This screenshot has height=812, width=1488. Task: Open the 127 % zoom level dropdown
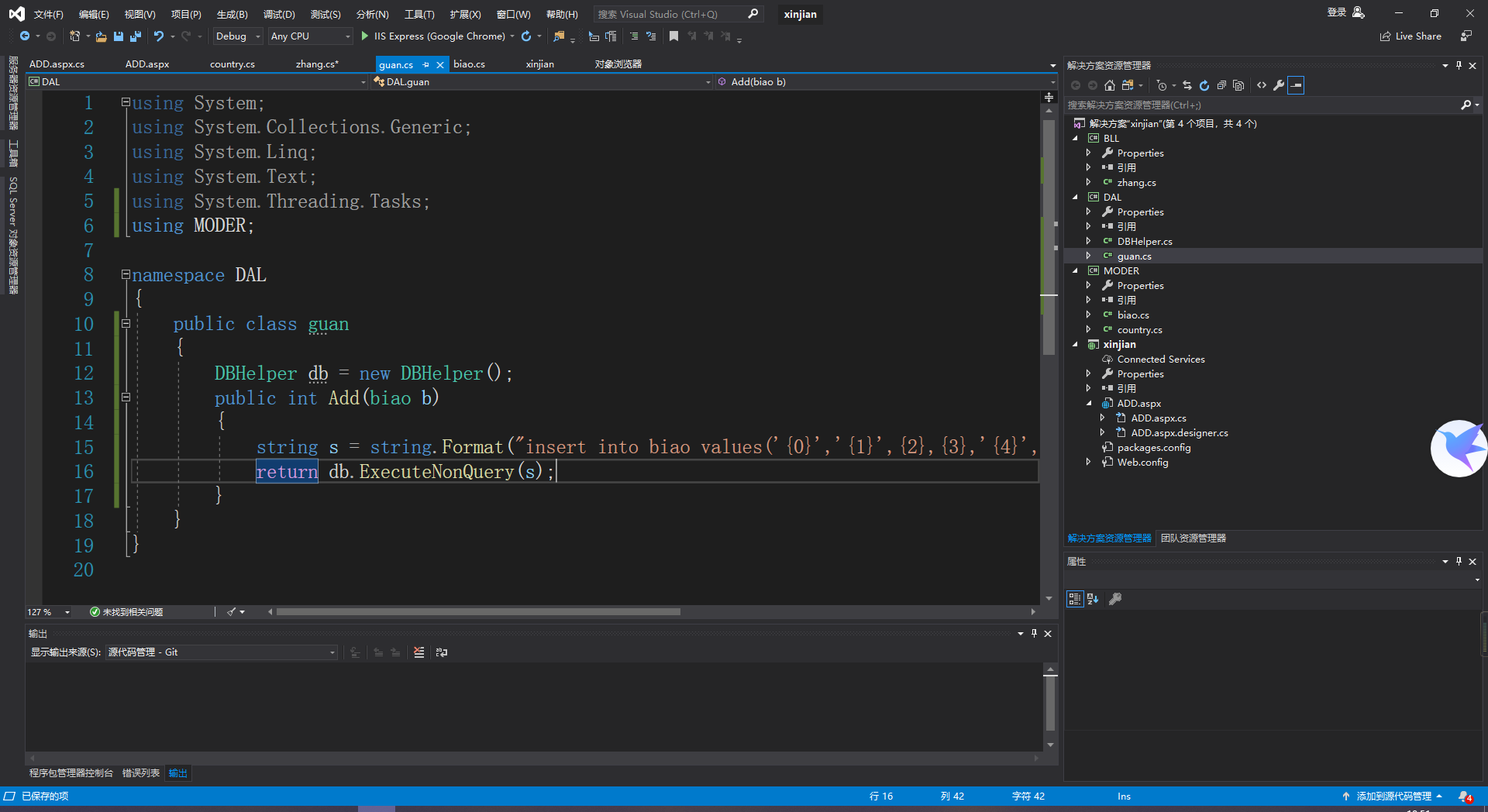click(49, 612)
